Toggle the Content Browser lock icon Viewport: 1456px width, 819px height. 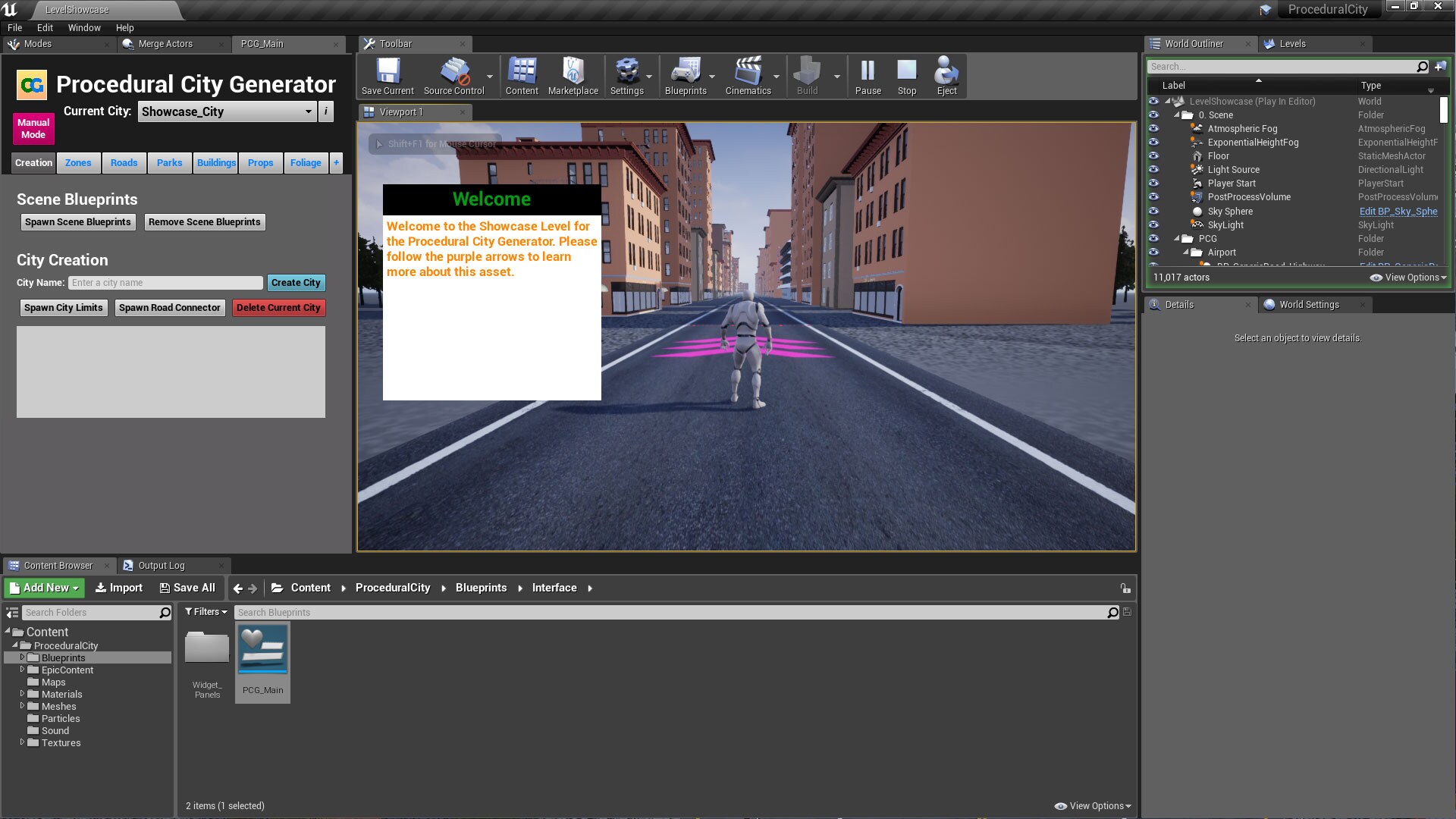tap(1125, 588)
